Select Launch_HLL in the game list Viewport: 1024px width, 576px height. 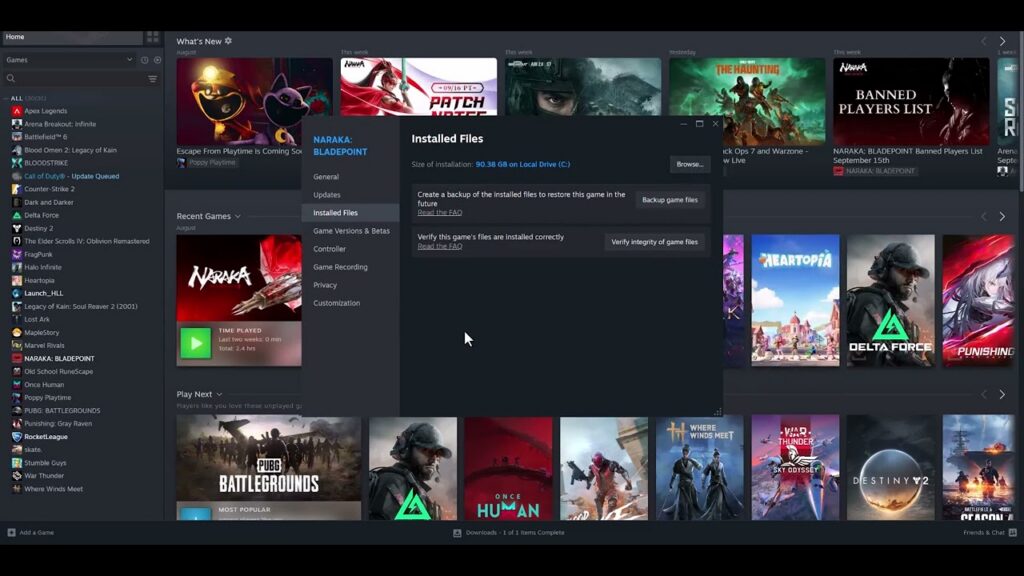pos(44,293)
